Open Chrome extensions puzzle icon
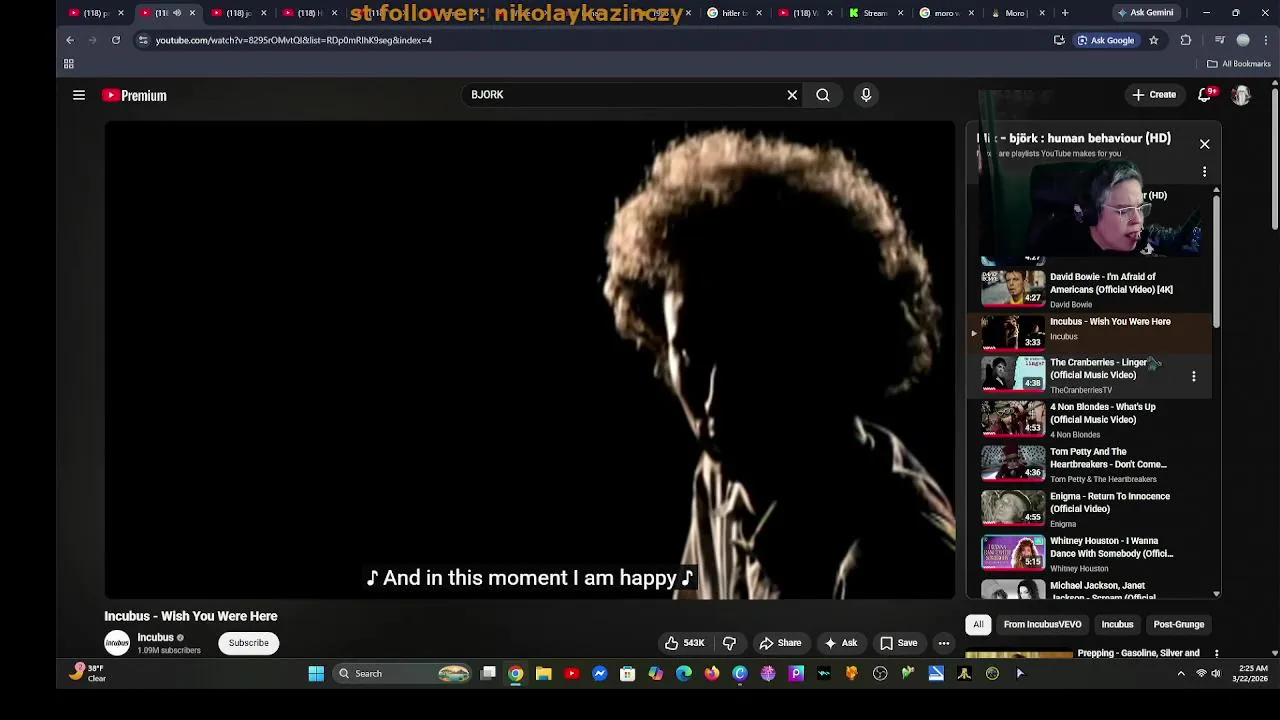Screen dimensions: 1280x720 [1186, 40]
